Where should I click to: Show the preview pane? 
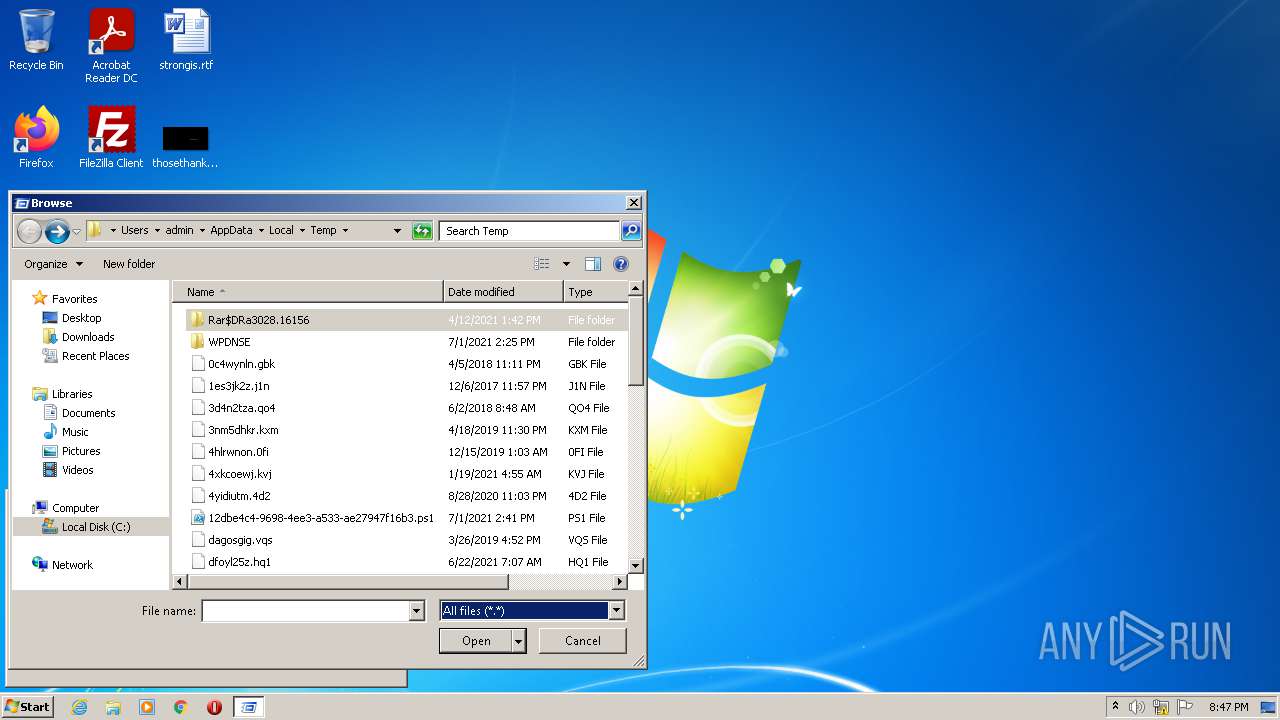click(593, 264)
